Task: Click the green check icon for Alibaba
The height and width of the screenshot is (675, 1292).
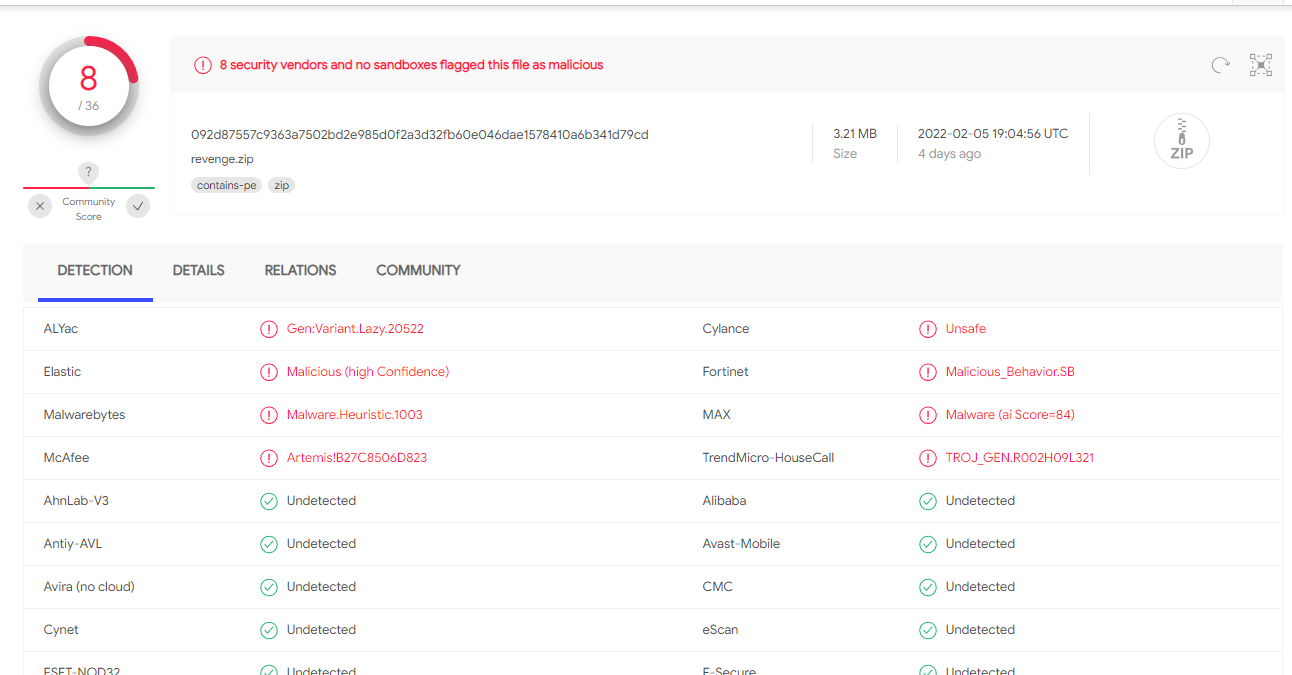Action: [928, 501]
